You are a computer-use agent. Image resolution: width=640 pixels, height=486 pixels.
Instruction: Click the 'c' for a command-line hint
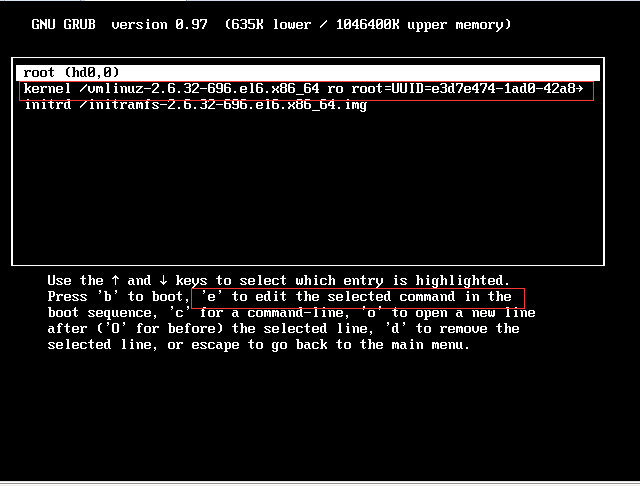click(256, 313)
